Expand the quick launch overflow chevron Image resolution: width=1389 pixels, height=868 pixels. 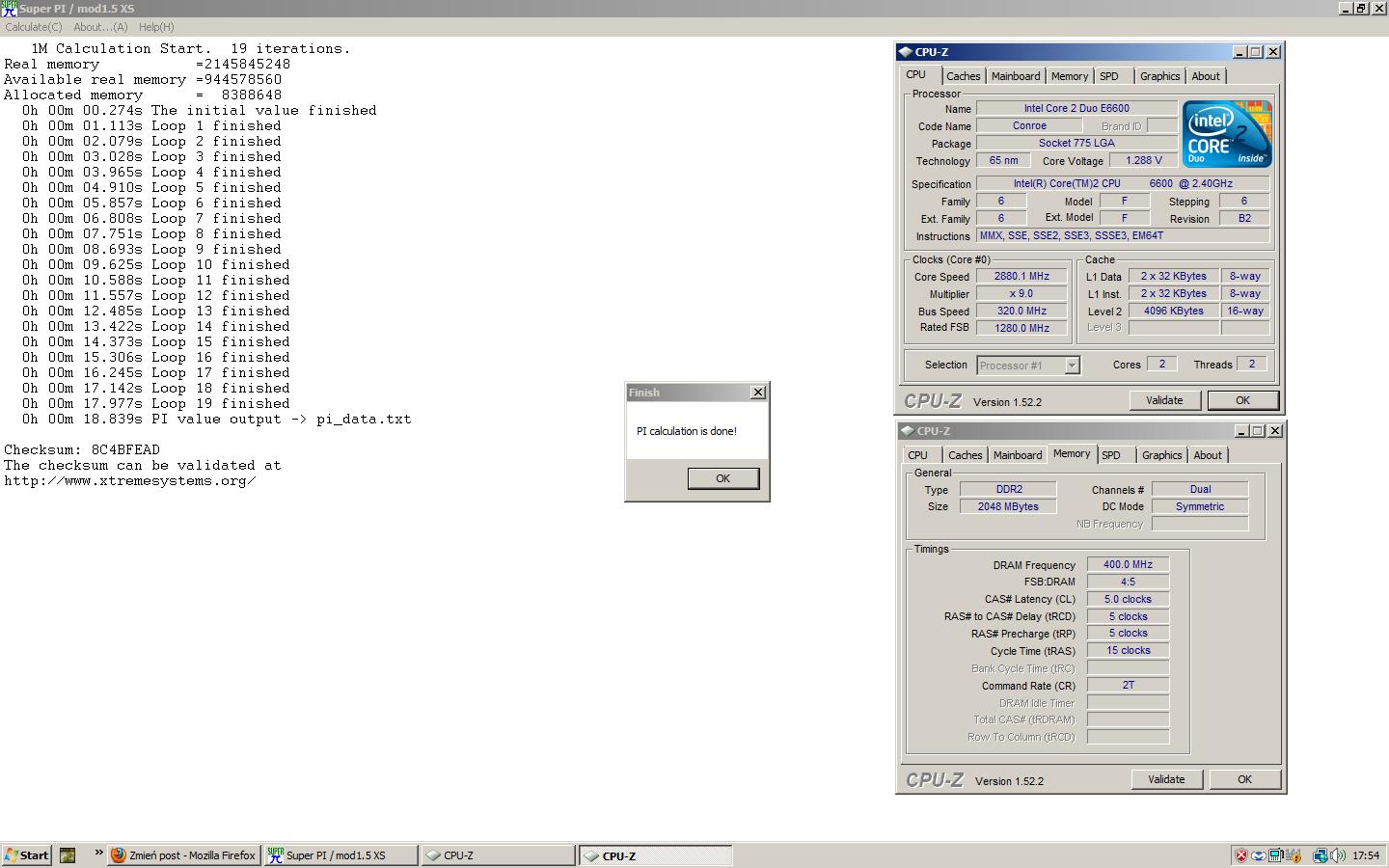[x=98, y=854]
